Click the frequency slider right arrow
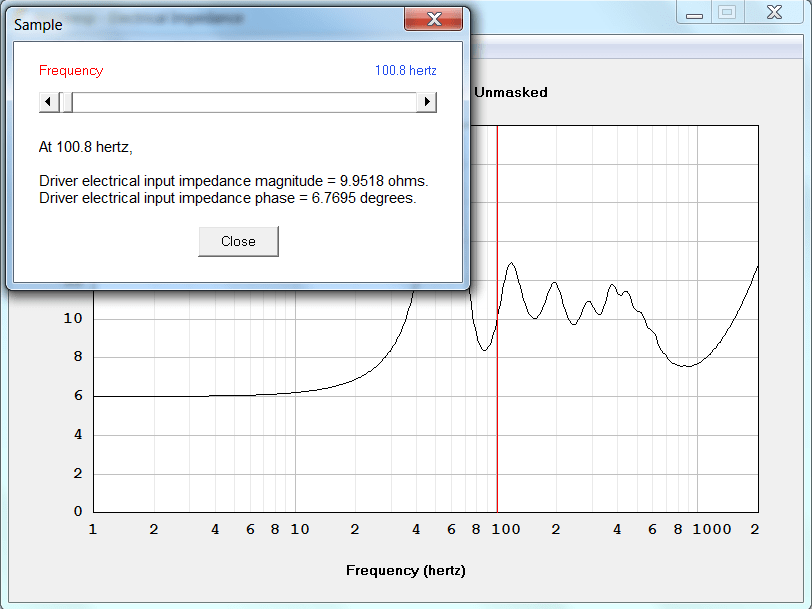Screen dimensions: 812x609 (427, 102)
